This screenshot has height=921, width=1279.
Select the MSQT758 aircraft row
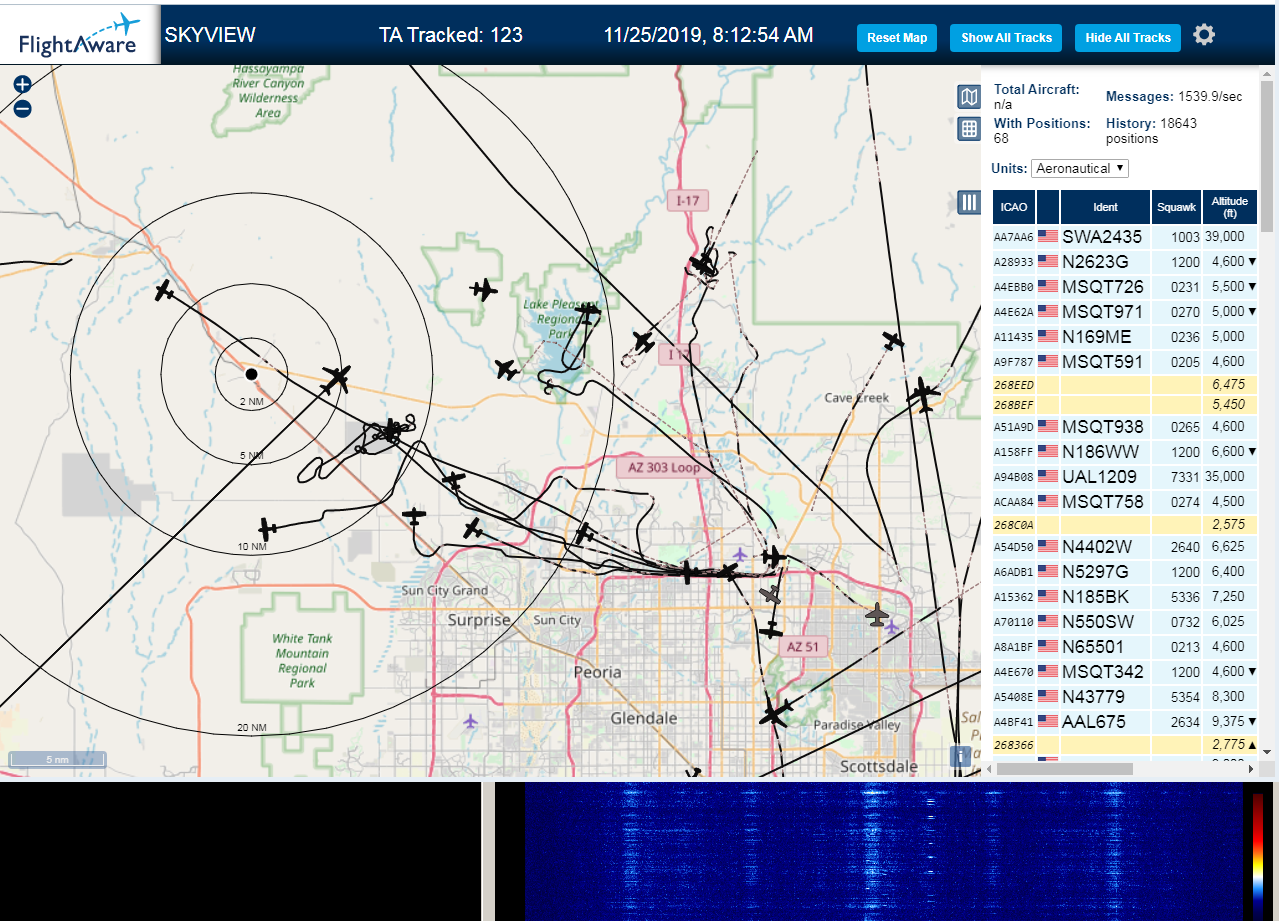pyautogui.click(x=1125, y=502)
